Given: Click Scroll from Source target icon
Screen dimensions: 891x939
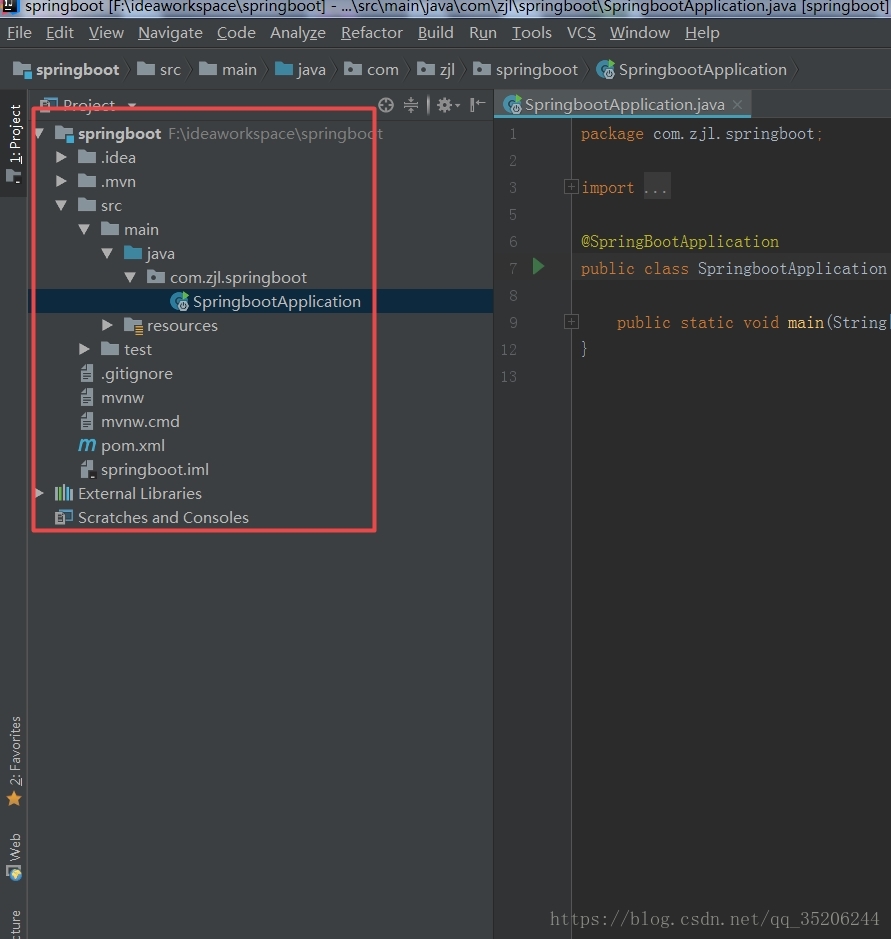Looking at the screenshot, I should (386, 105).
